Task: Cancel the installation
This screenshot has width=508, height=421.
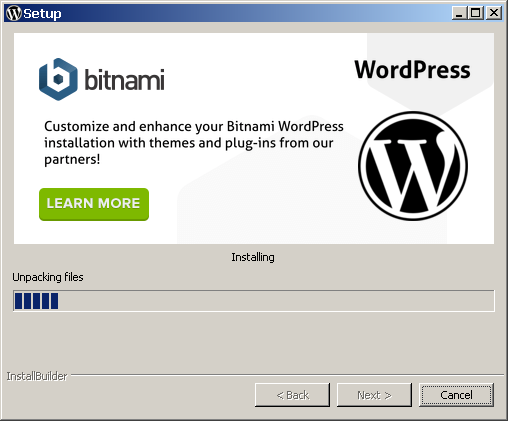Action: point(456,395)
